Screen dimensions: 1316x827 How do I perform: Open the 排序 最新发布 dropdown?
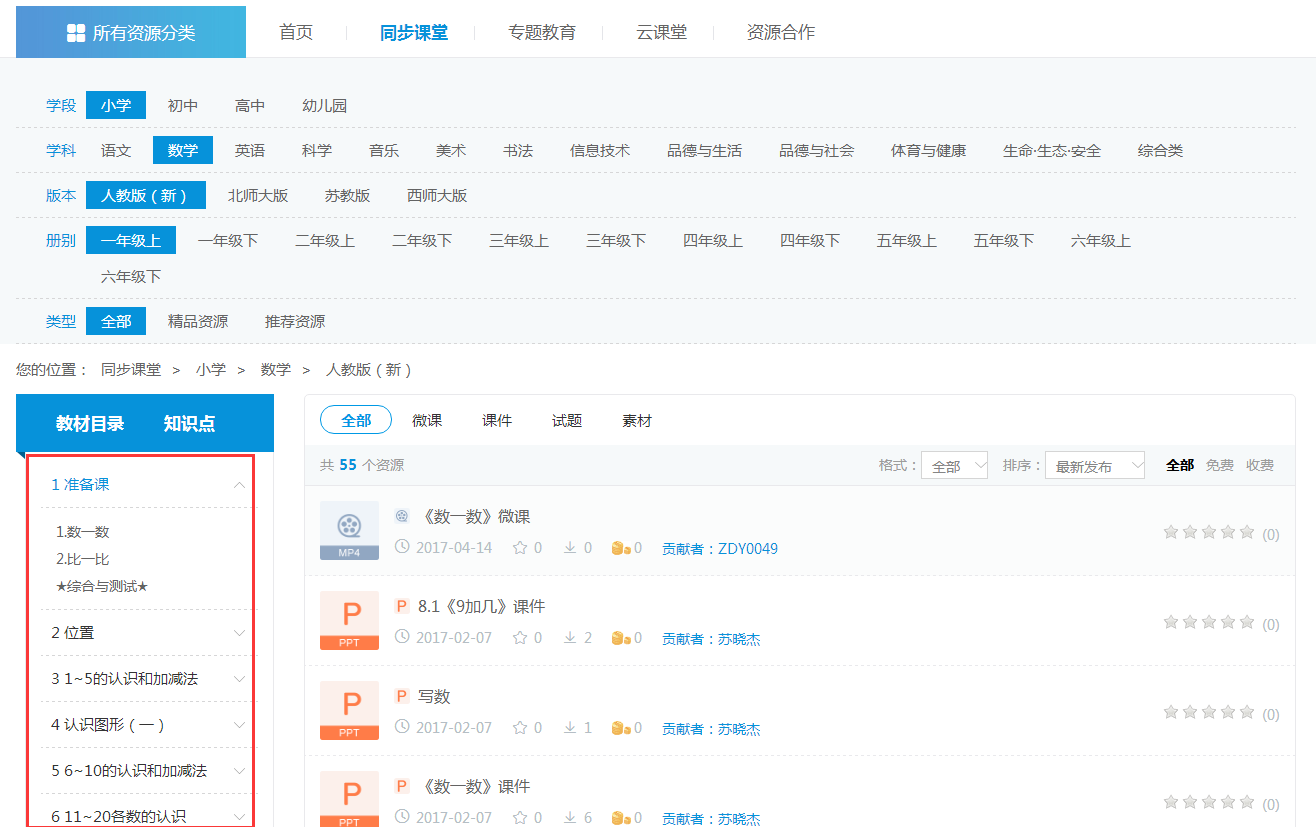click(x=1095, y=465)
